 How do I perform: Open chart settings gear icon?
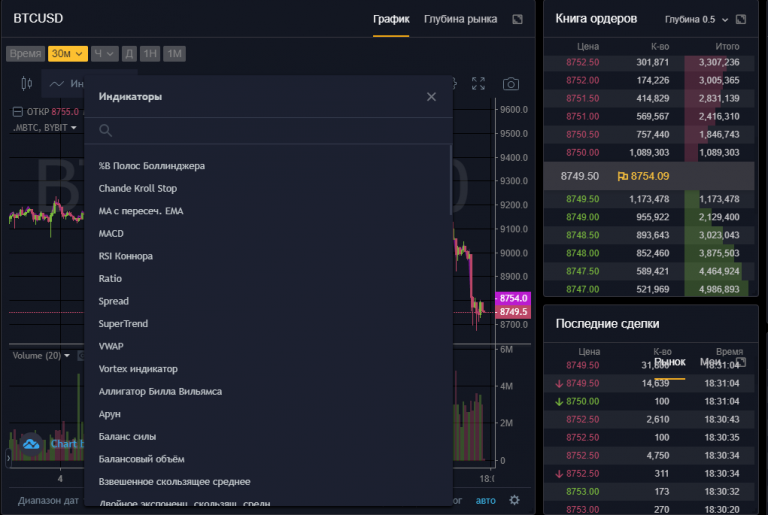point(514,500)
